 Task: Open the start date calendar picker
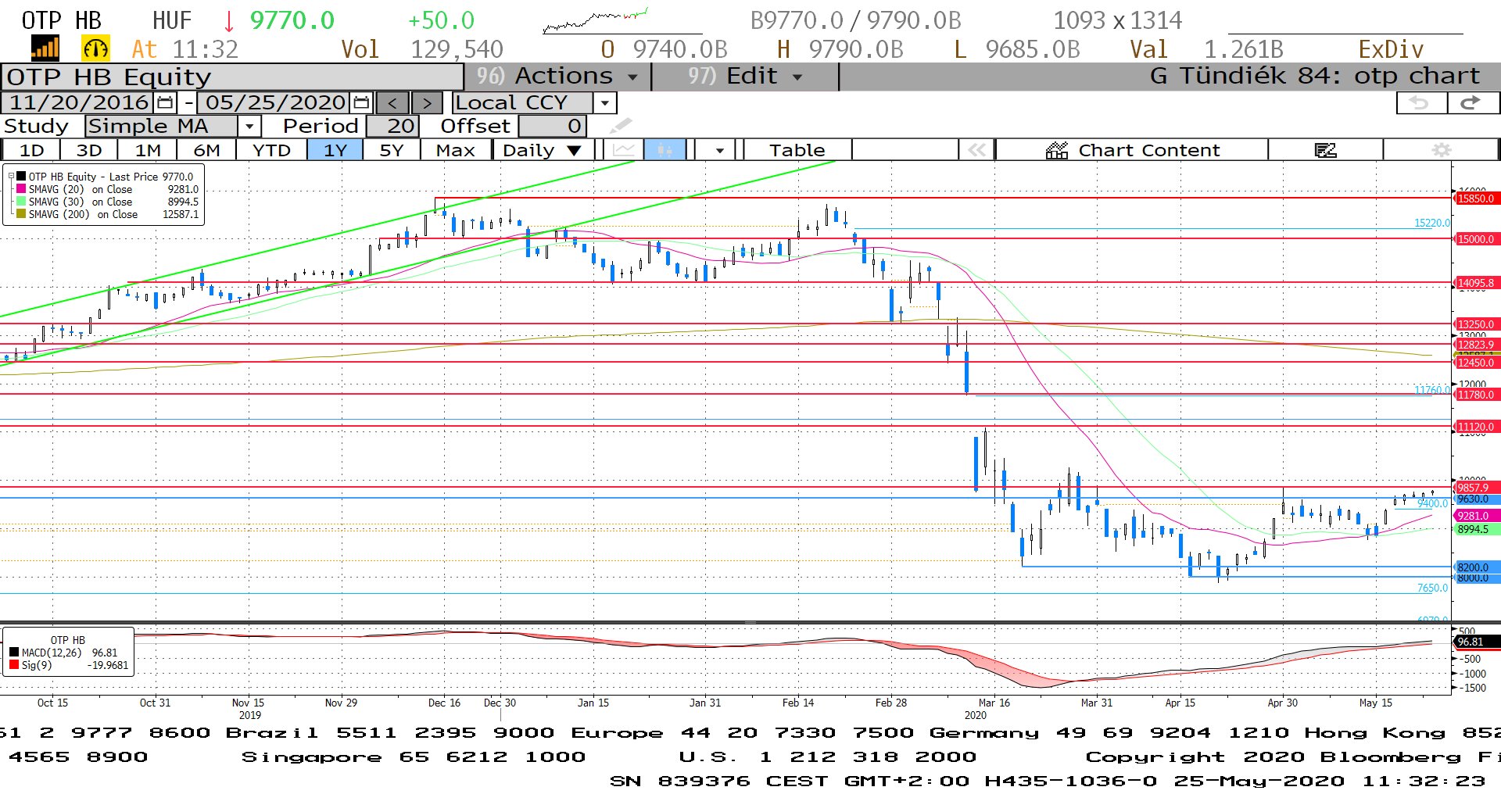click(165, 102)
